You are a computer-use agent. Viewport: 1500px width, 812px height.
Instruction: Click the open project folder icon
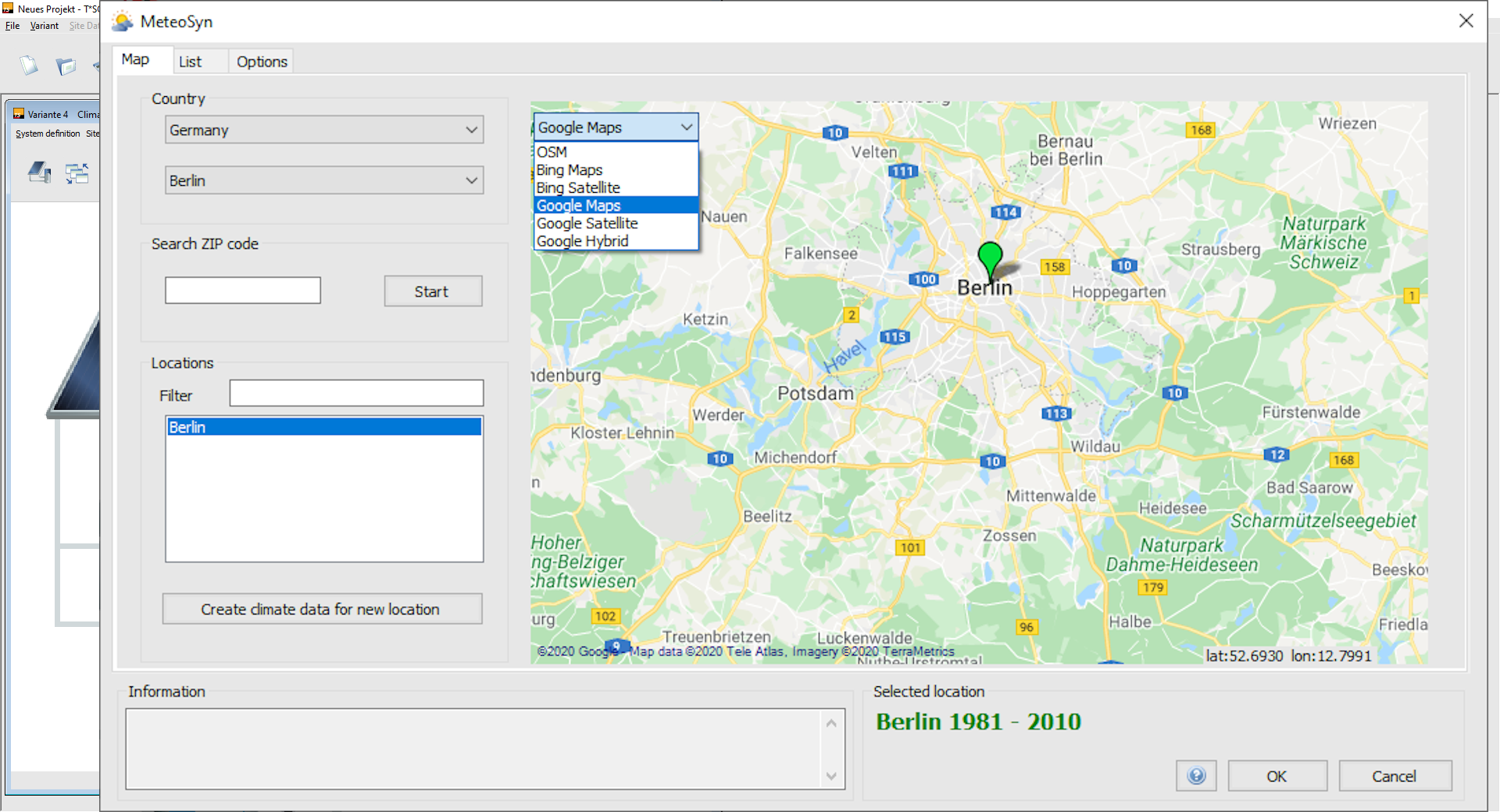66,66
